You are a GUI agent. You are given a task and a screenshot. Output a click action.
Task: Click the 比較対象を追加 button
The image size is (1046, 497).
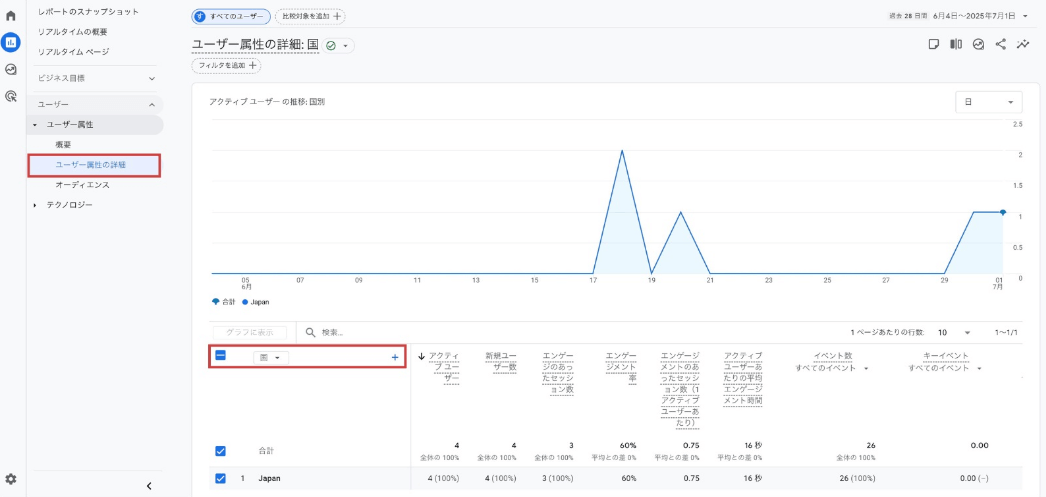pyautogui.click(x=310, y=17)
